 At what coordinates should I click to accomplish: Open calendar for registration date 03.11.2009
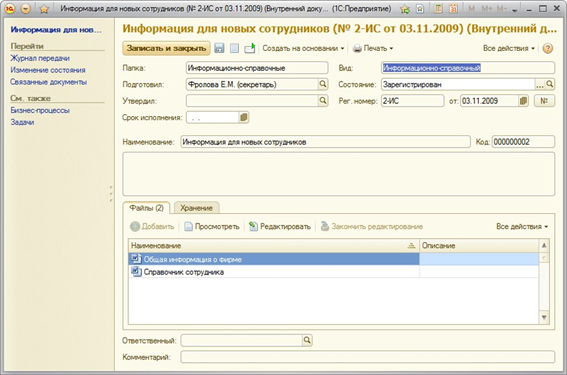pyautogui.click(x=523, y=101)
